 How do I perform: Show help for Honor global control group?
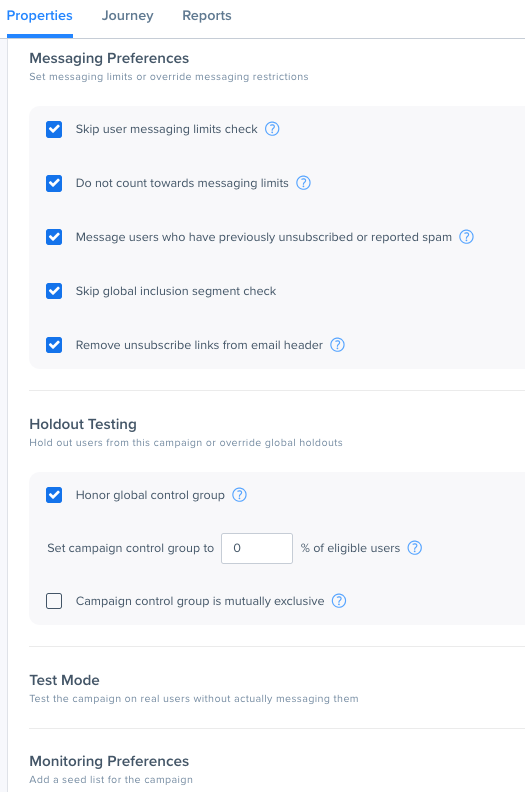point(240,495)
